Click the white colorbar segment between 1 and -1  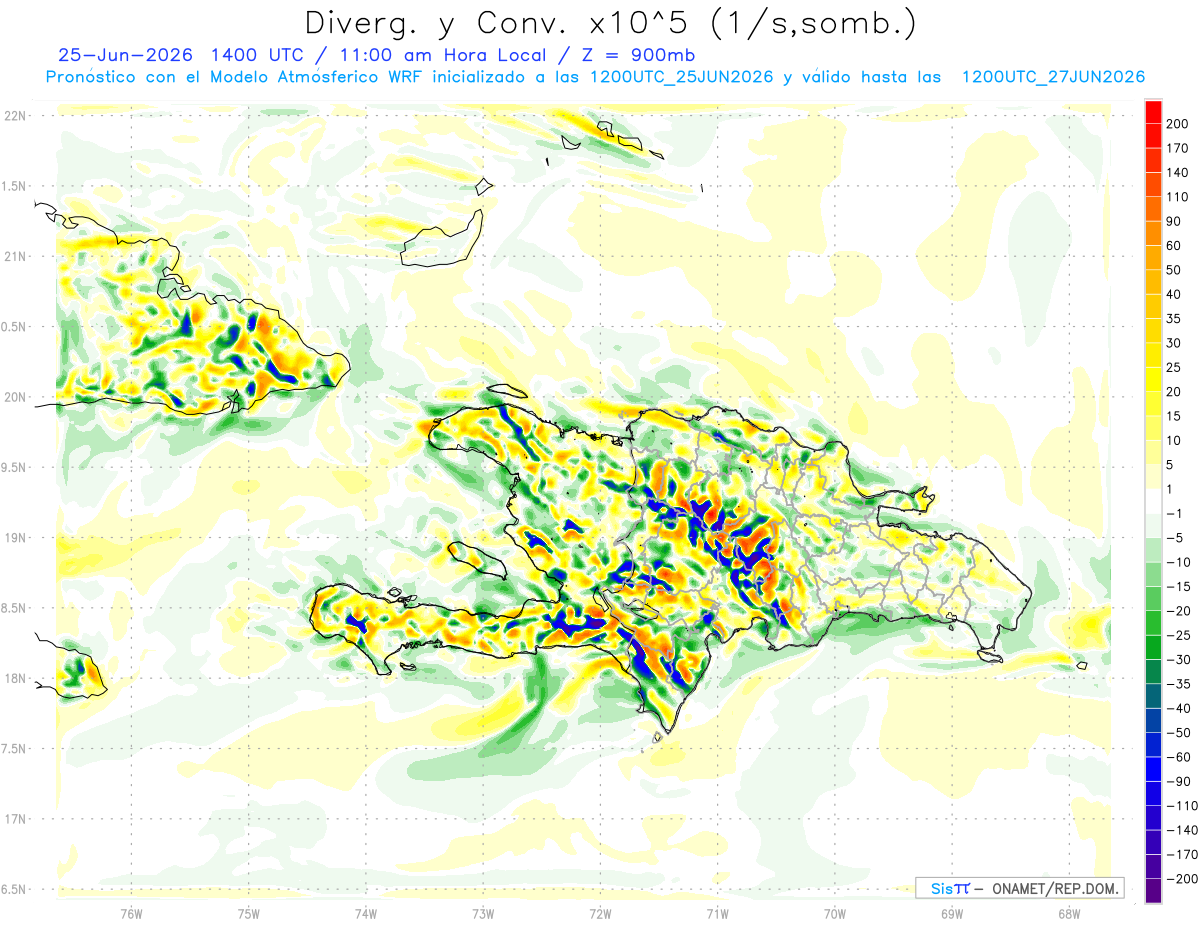pos(1153,501)
